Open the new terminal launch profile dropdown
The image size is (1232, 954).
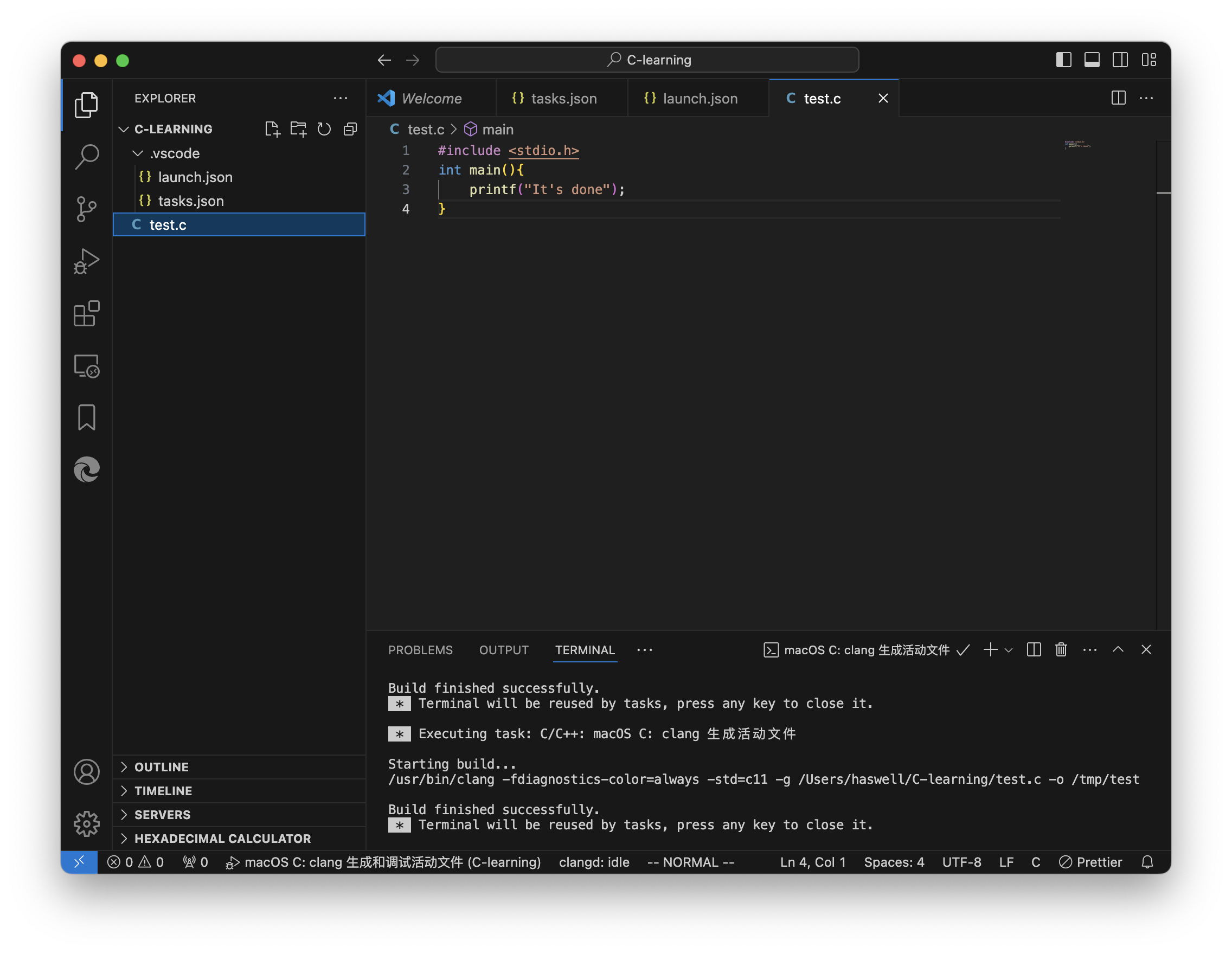point(1009,650)
